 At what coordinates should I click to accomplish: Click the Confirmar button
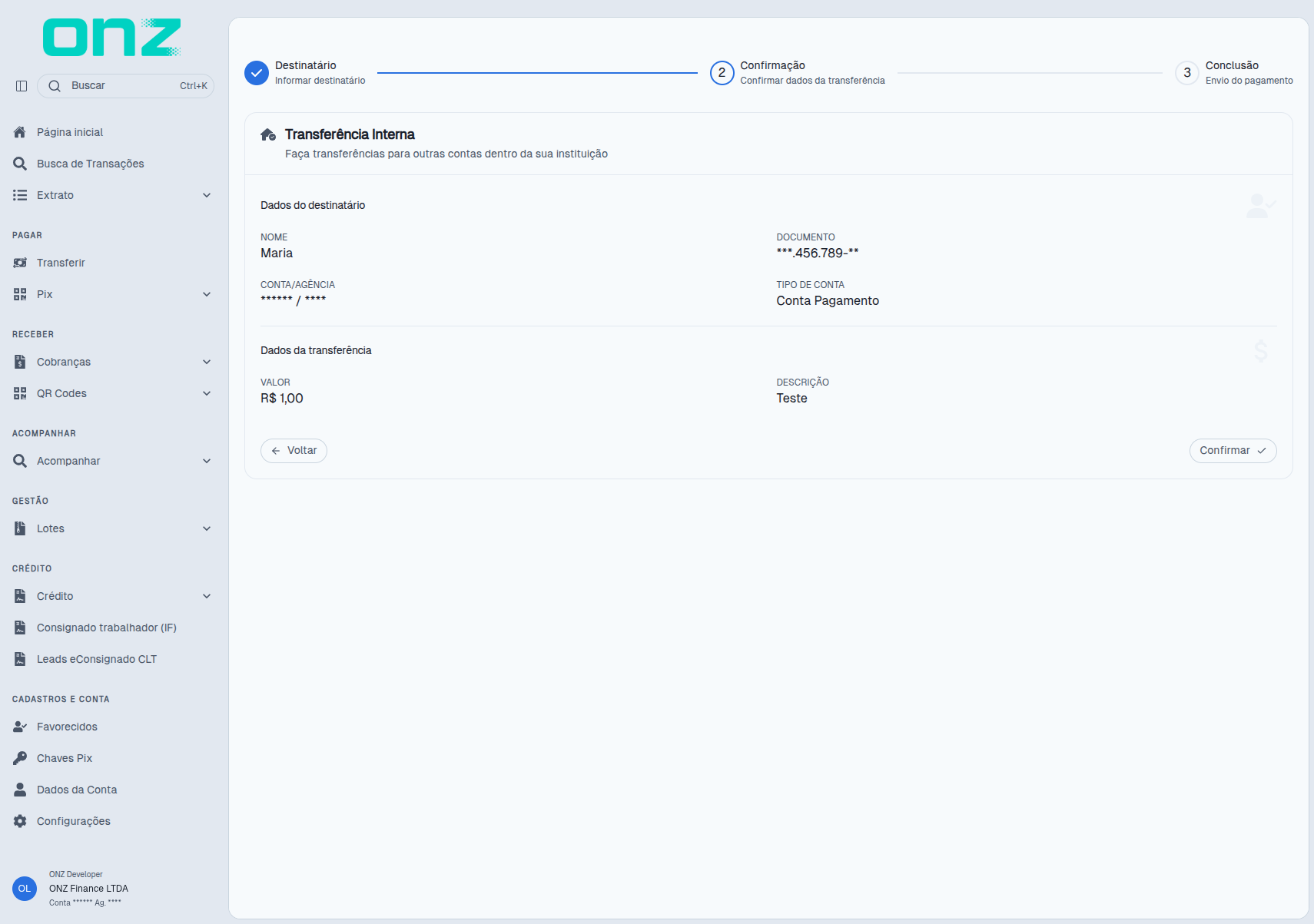tap(1233, 451)
